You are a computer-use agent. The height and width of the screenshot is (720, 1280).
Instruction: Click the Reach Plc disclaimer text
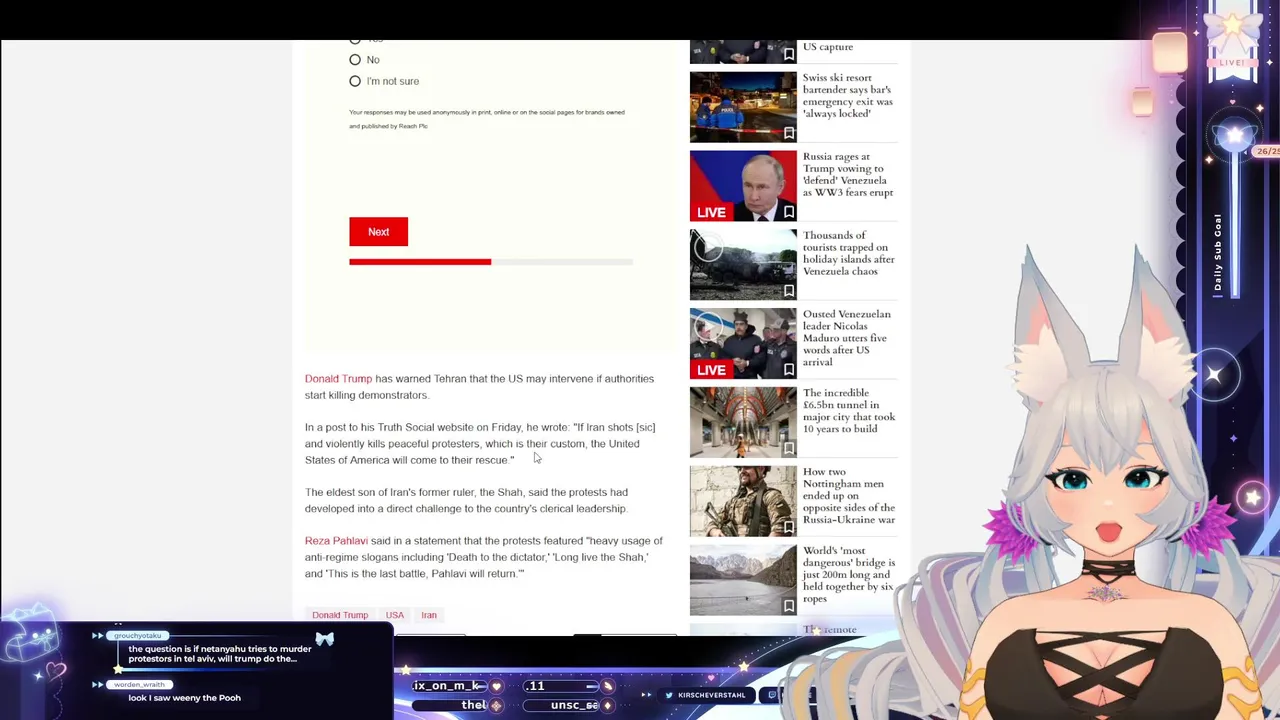pos(487,119)
